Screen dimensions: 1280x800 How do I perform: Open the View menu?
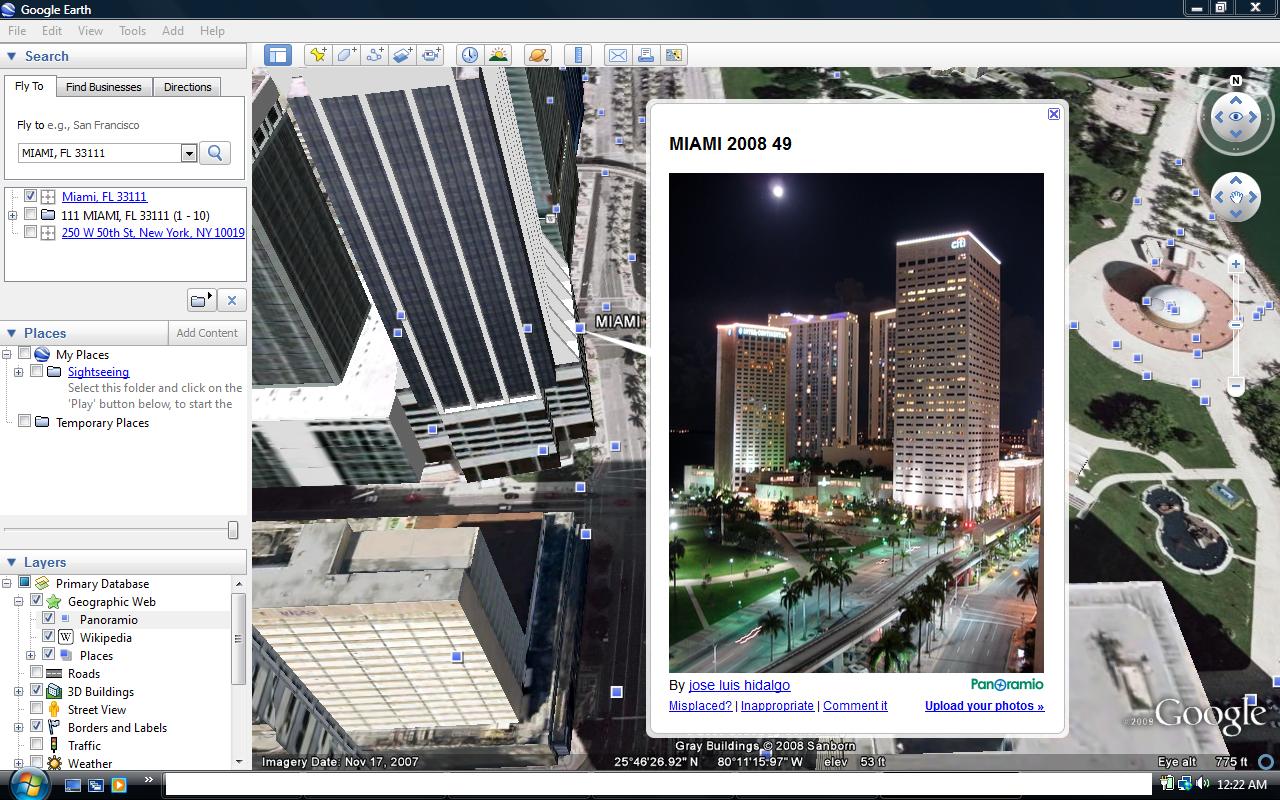pyautogui.click(x=90, y=31)
